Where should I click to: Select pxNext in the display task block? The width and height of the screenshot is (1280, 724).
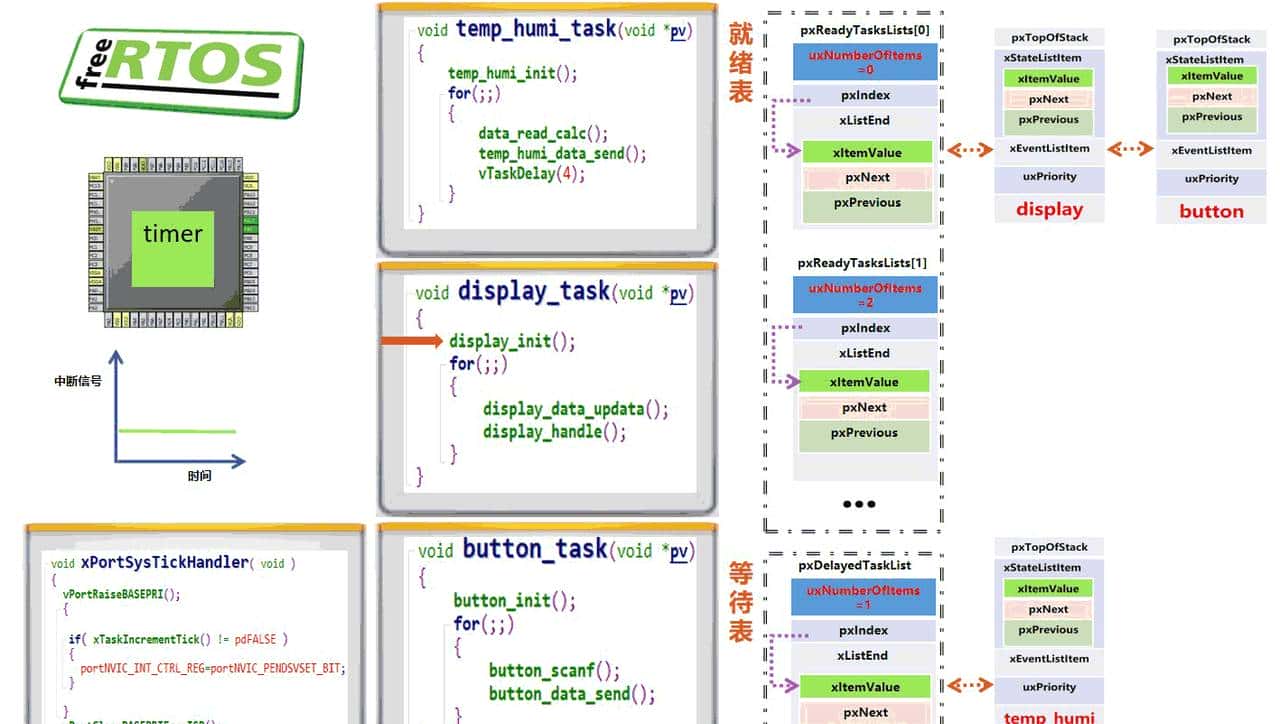tap(1049, 99)
